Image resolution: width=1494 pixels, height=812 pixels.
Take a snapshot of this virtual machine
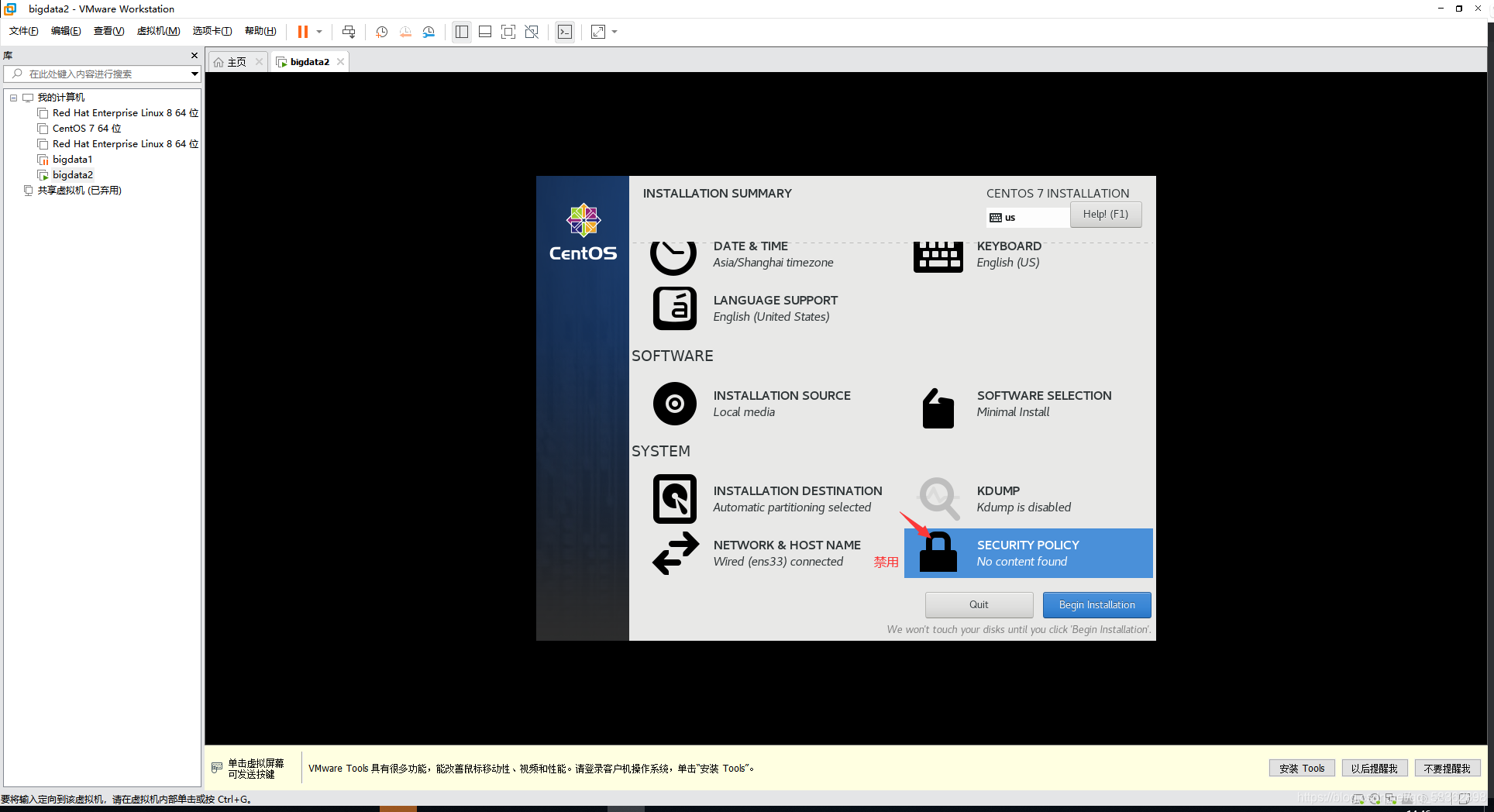(x=381, y=32)
